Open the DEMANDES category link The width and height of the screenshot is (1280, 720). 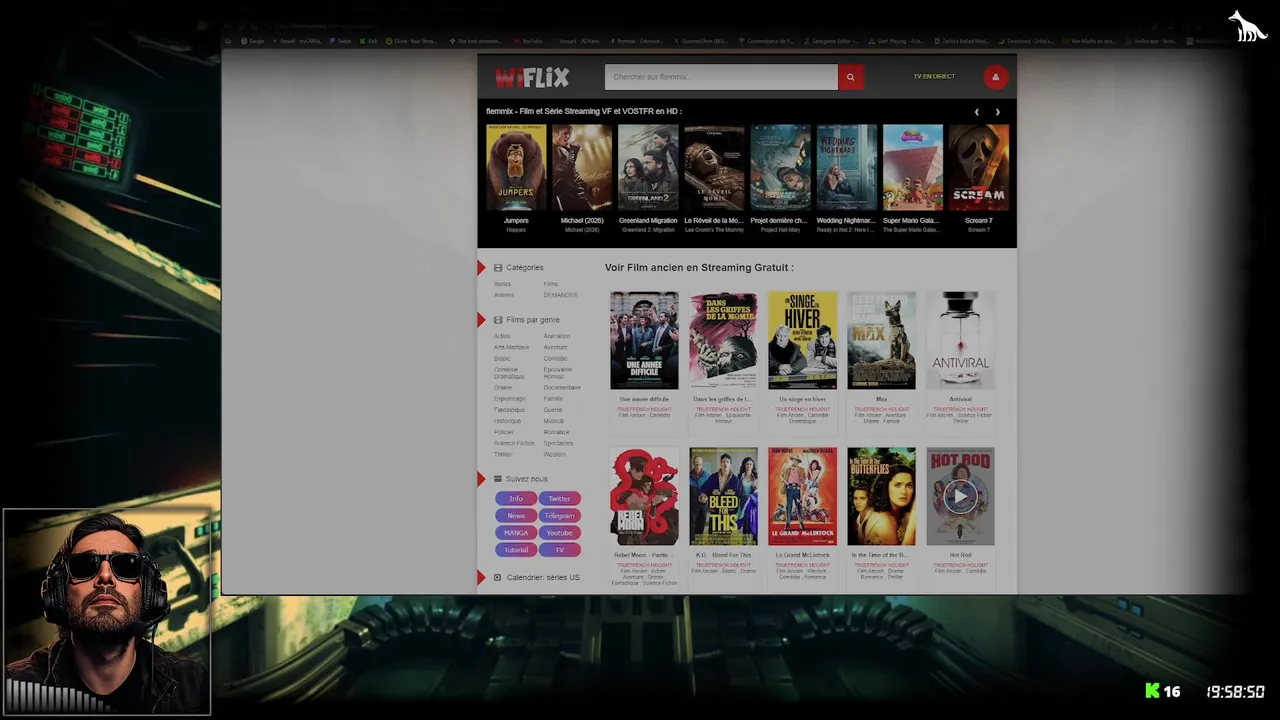pos(560,295)
